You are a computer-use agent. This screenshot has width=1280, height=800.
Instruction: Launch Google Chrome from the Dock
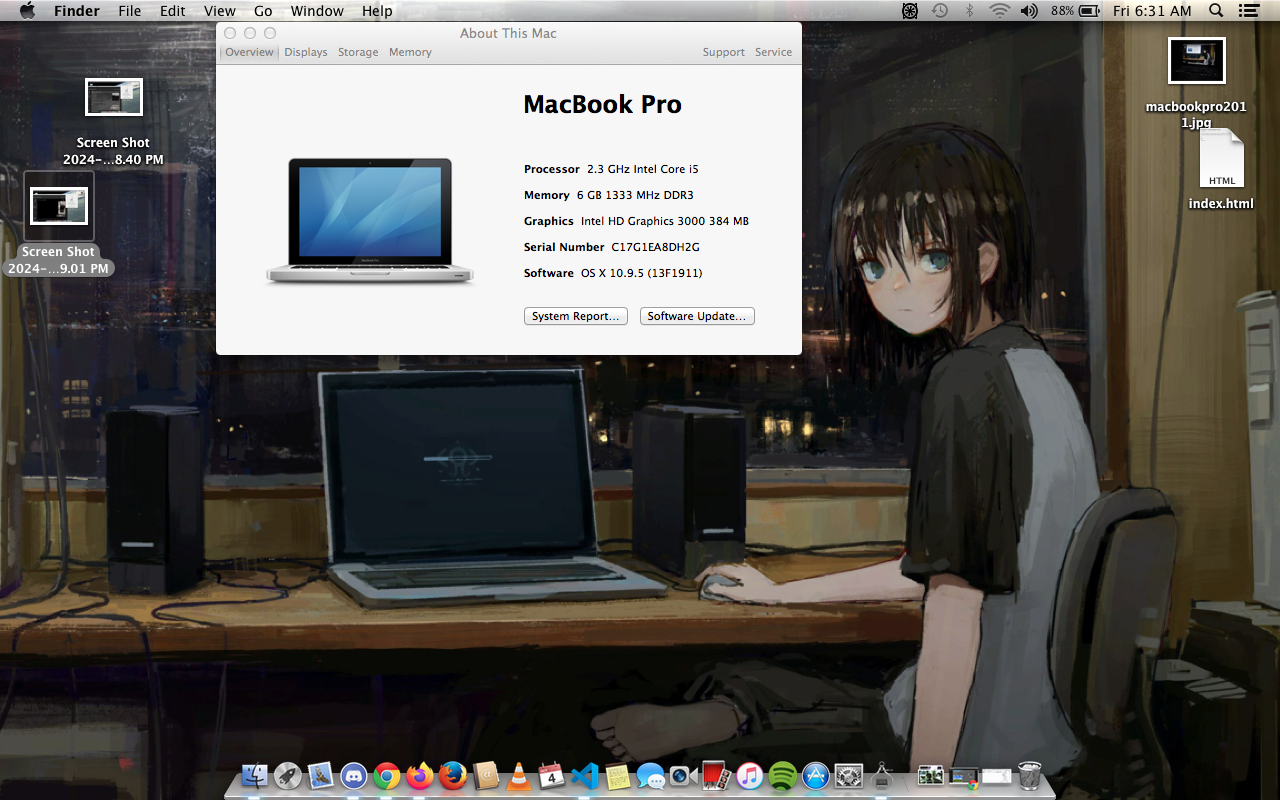387,775
